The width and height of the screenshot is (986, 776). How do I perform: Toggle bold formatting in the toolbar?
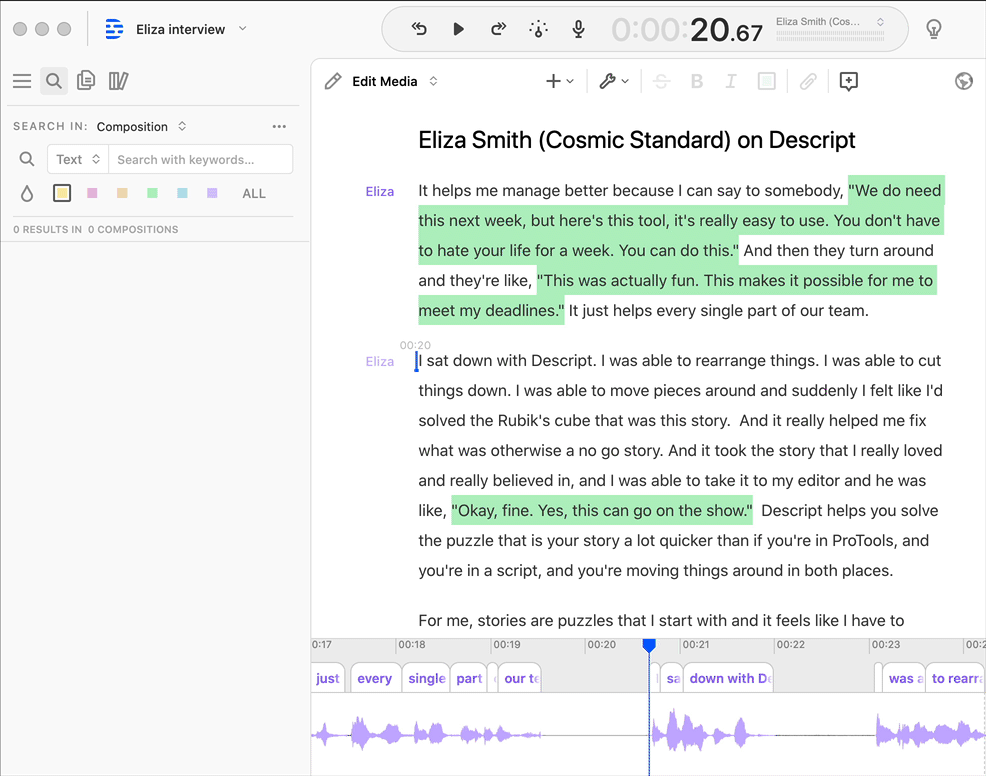pyautogui.click(x=696, y=81)
